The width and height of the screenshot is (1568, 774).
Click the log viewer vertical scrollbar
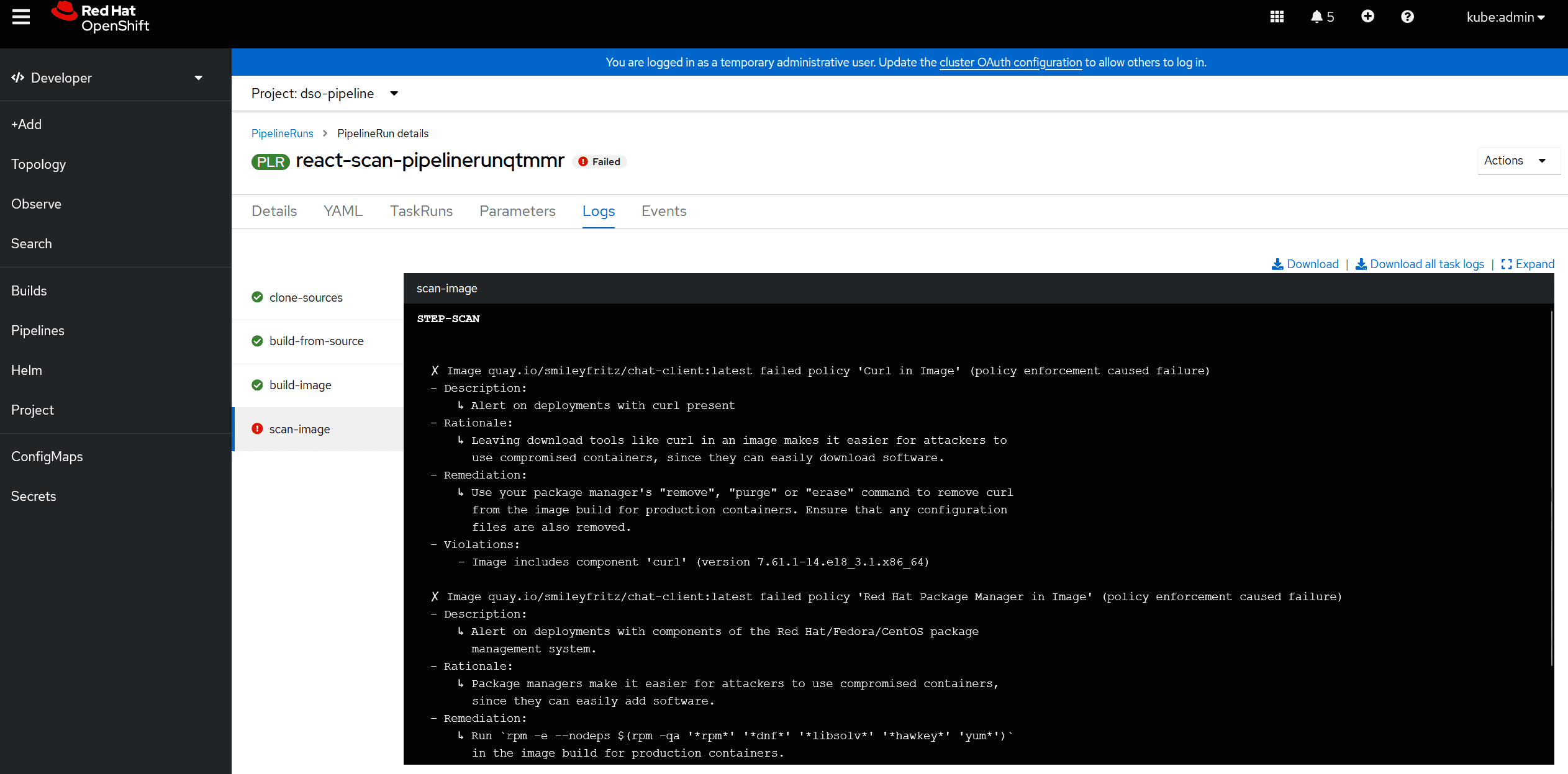coord(1551,487)
